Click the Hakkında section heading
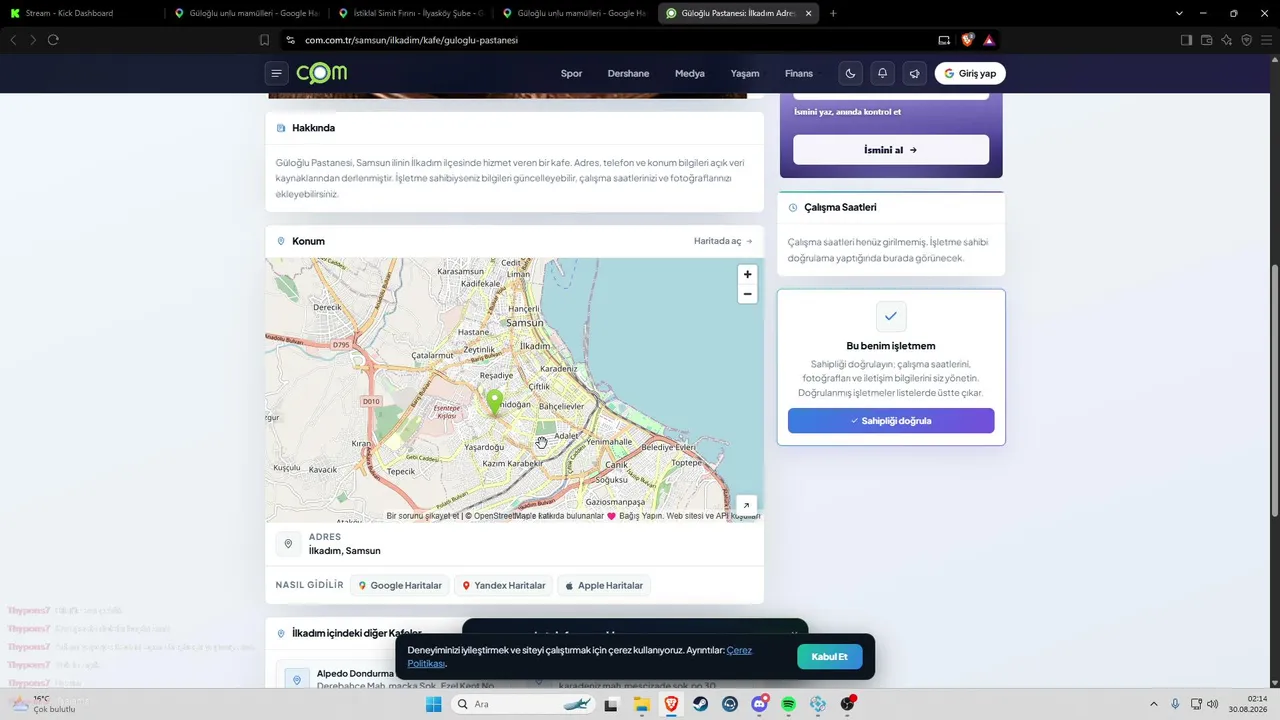Screen dimensions: 1280x720 tap(313, 128)
